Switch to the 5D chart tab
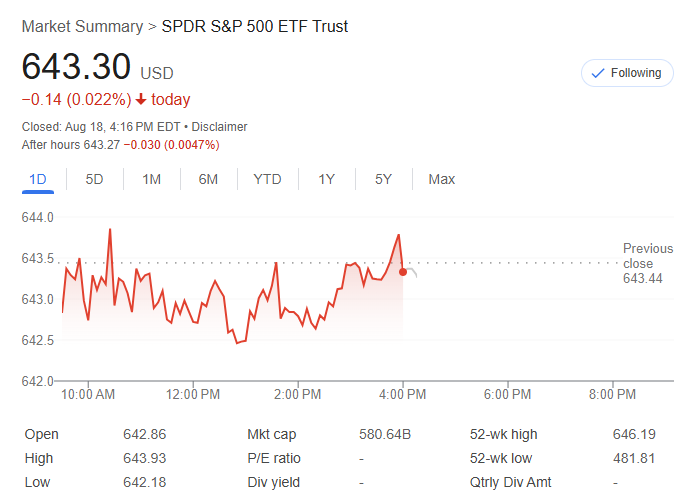The height and width of the screenshot is (504, 689). [x=94, y=179]
